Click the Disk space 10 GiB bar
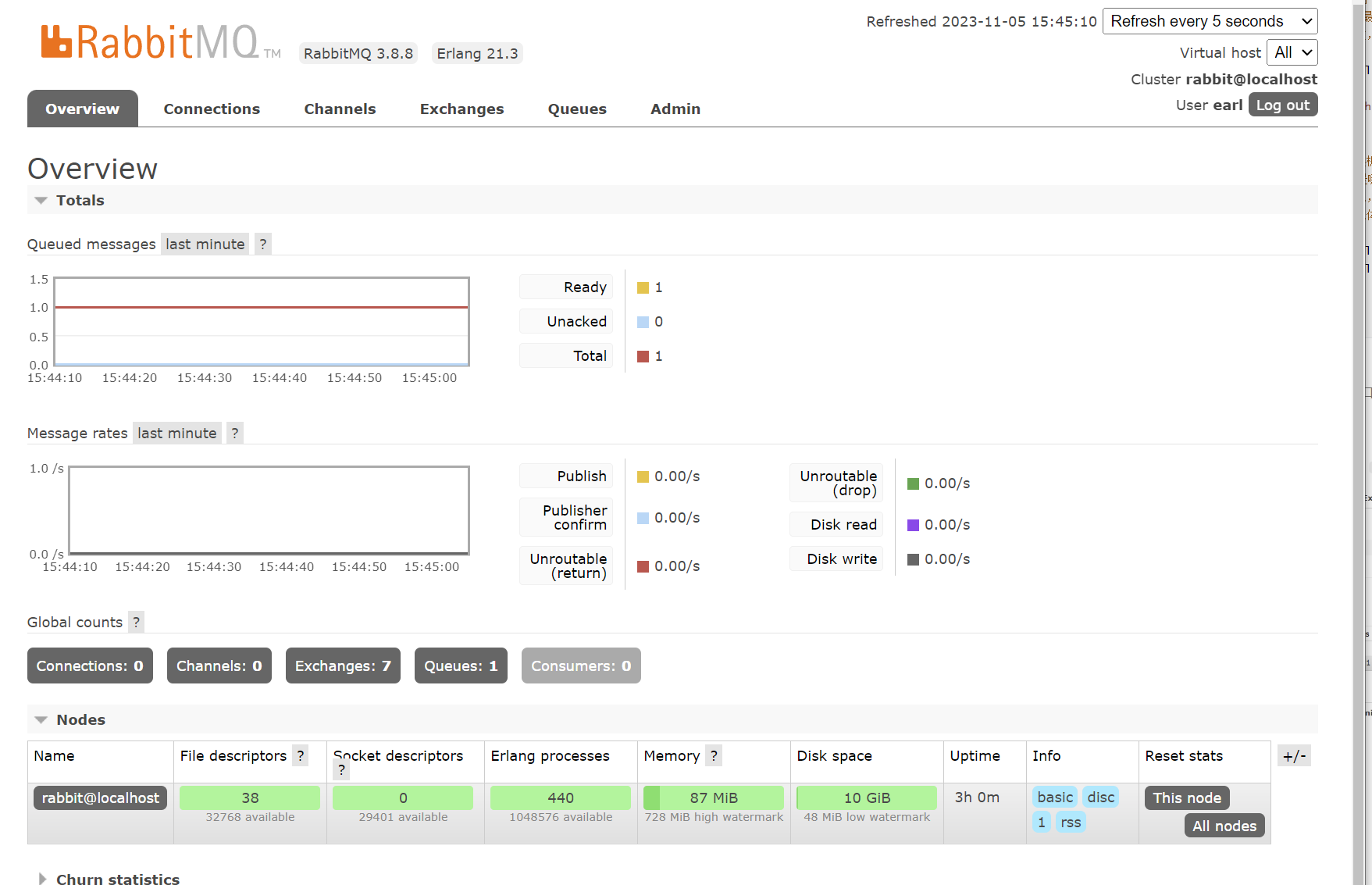Image resolution: width=1372 pixels, height=885 pixels. pyautogui.click(x=867, y=798)
